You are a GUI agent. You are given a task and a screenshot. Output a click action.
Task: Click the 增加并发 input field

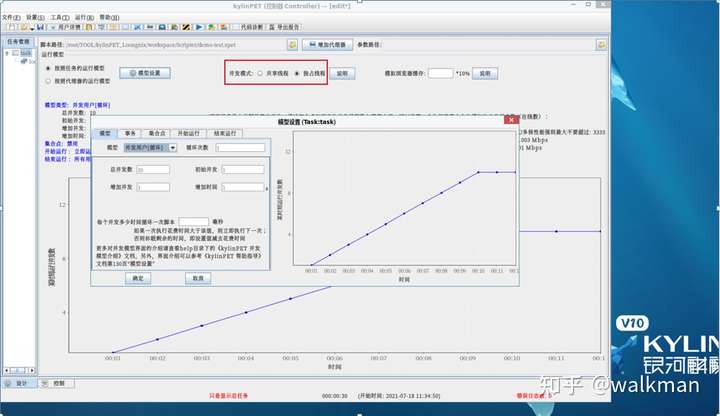coord(153,187)
